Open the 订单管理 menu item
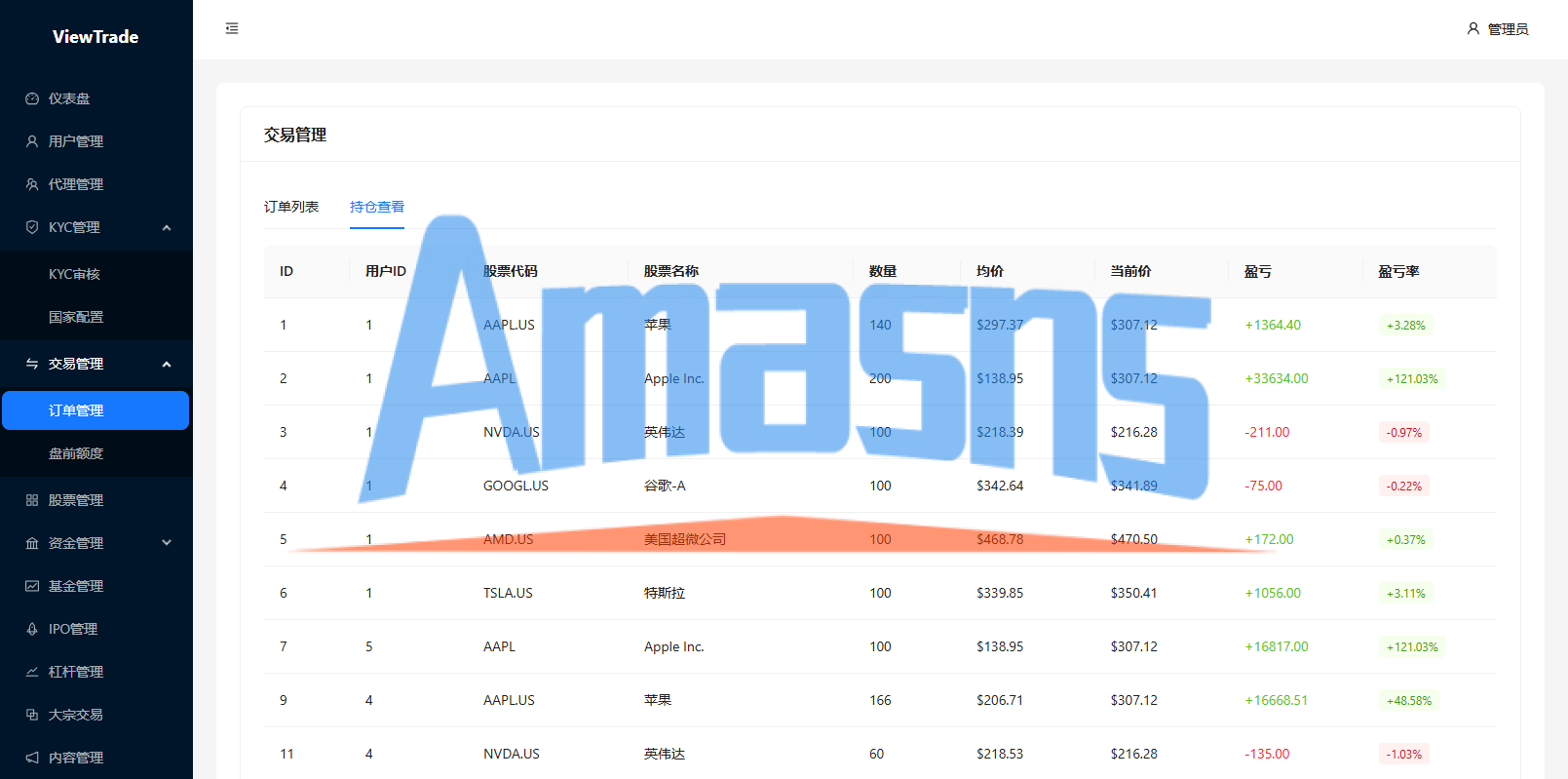Image resolution: width=1568 pixels, height=779 pixels. [x=96, y=410]
